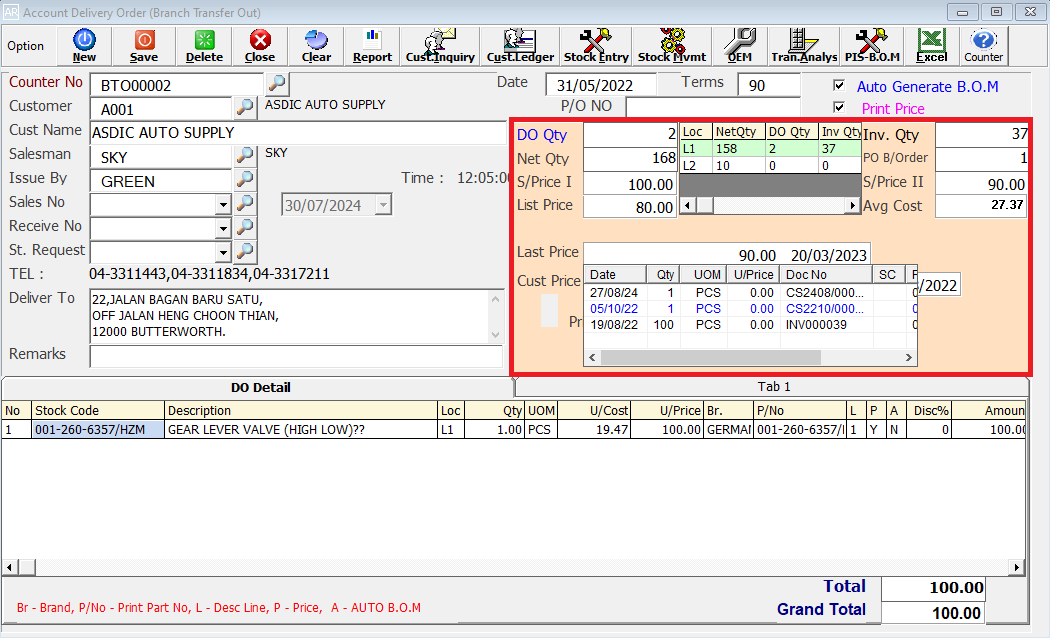
Task: Toggle Auto Generate B.O.M checkbox
Action: point(839,85)
